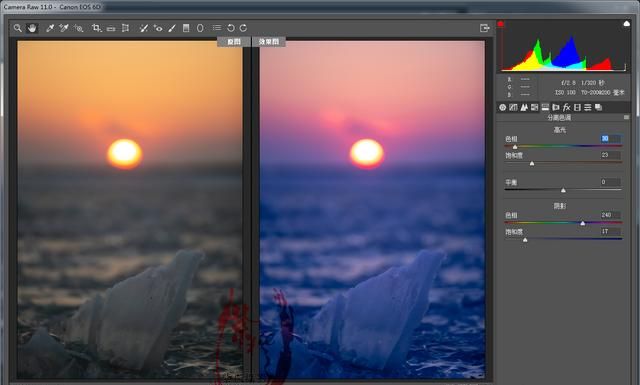640x385 pixels.
Task: Select the Crop tool
Action: coord(96,28)
